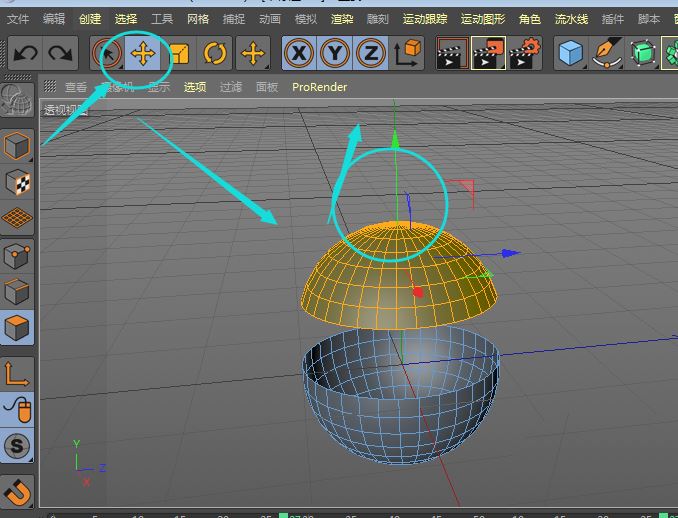The width and height of the screenshot is (678, 518).
Task: Click the Redo arrow icon
Action: [x=60, y=54]
